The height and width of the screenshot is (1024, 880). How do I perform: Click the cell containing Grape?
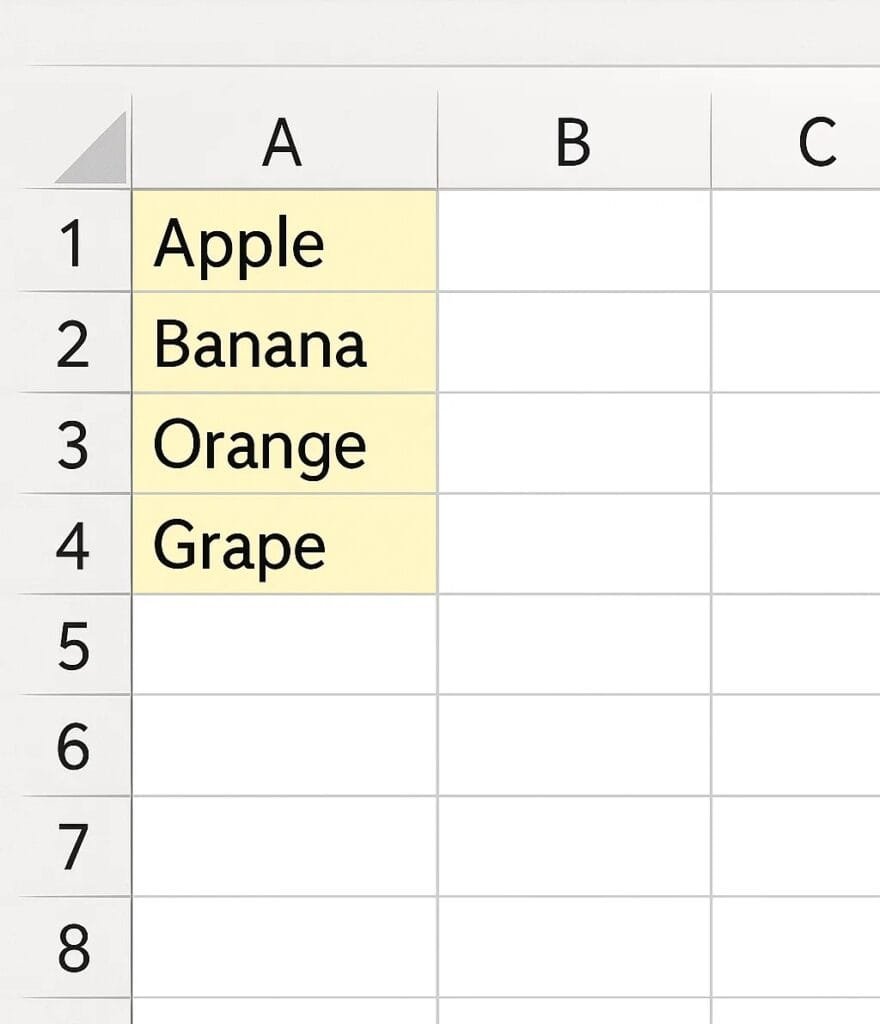[284, 544]
